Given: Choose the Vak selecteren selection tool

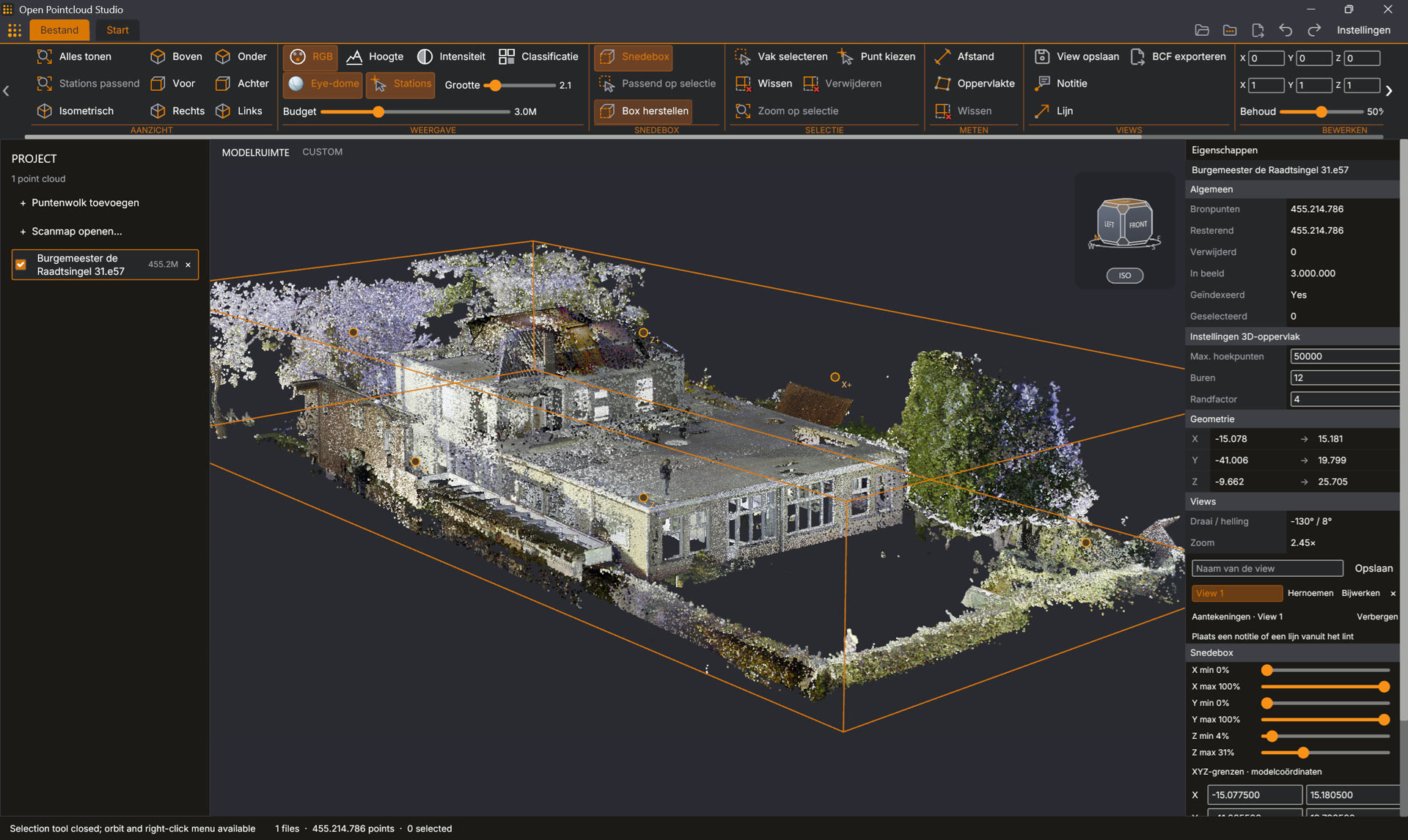Looking at the screenshot, I should pos(781,56).
